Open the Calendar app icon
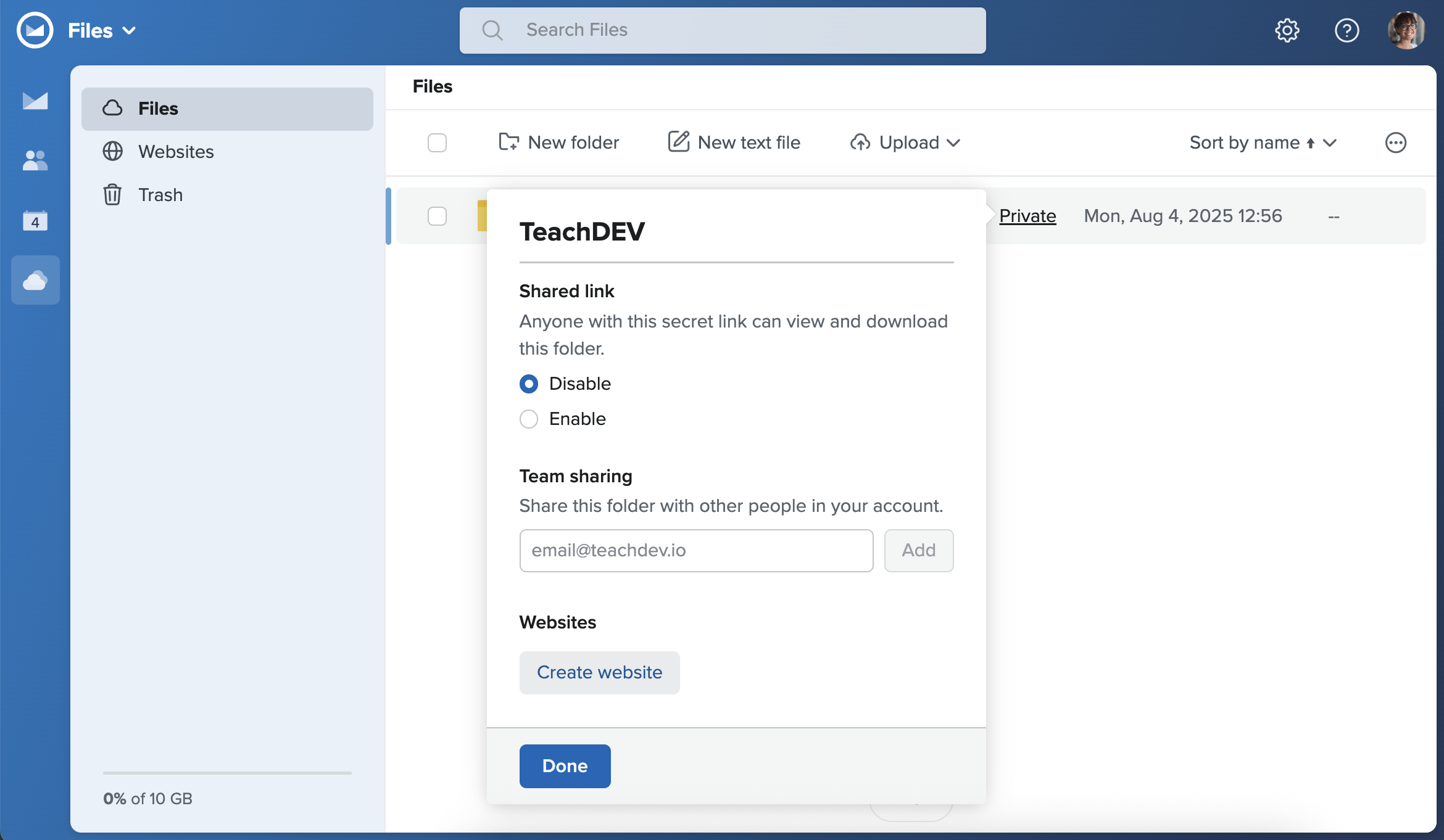This screenshot has width=1444, height=840. [35, 220]
